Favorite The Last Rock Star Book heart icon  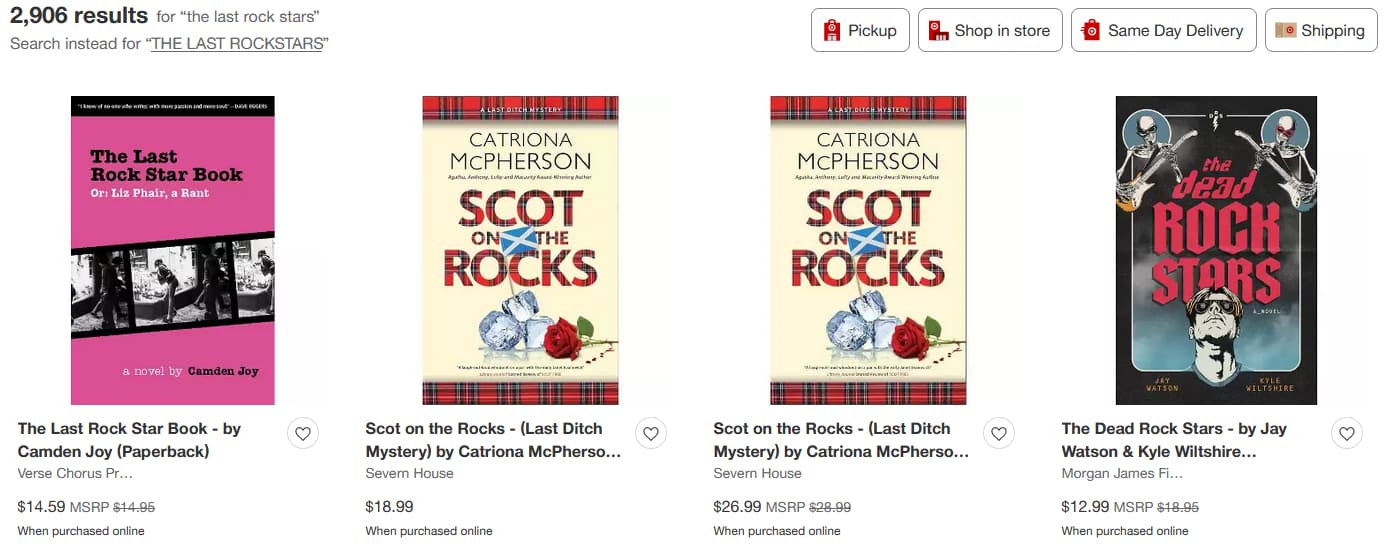[x=303, y=433]
